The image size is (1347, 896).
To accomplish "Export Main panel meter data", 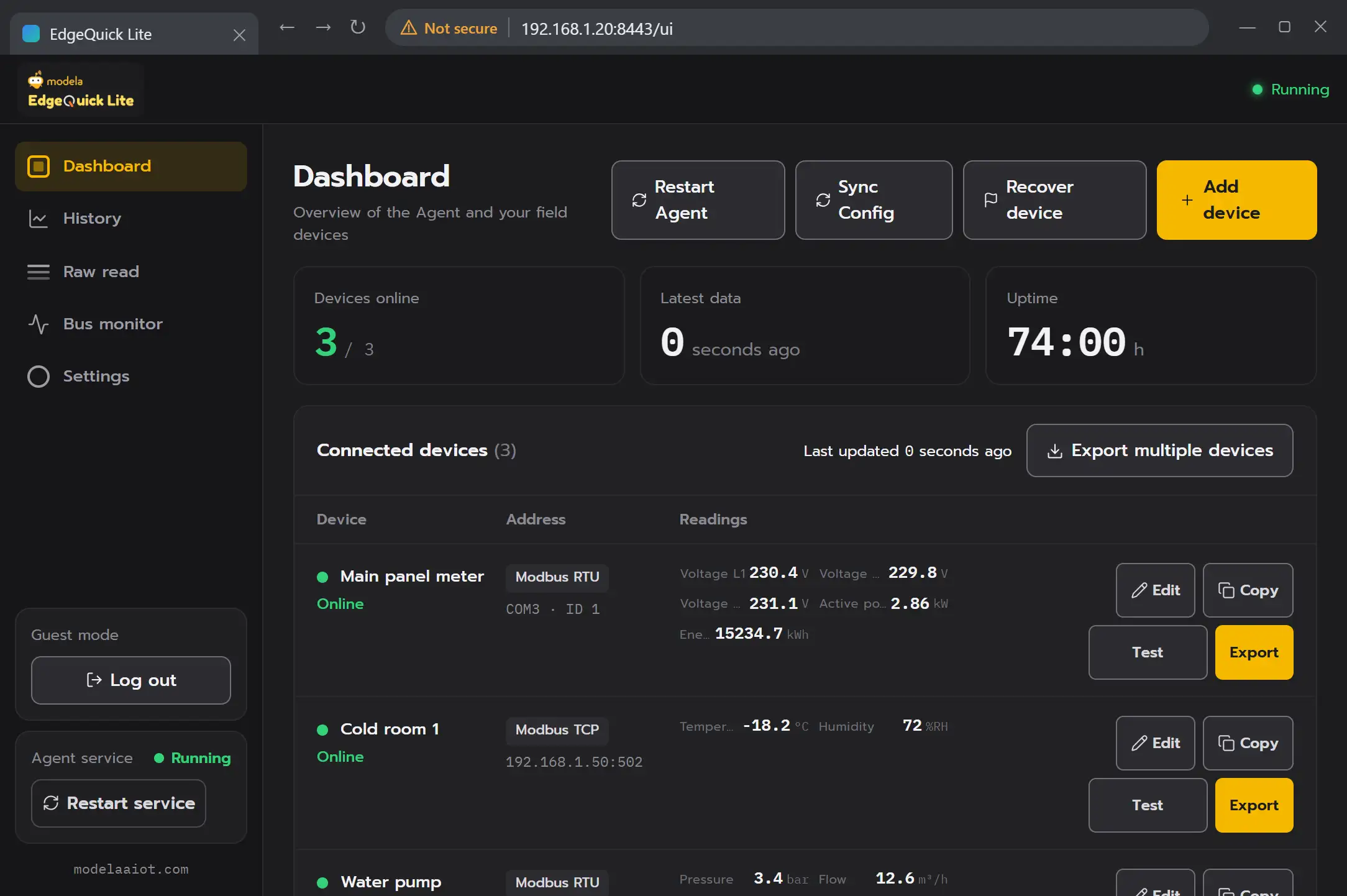I will (x=1254, y=652).
